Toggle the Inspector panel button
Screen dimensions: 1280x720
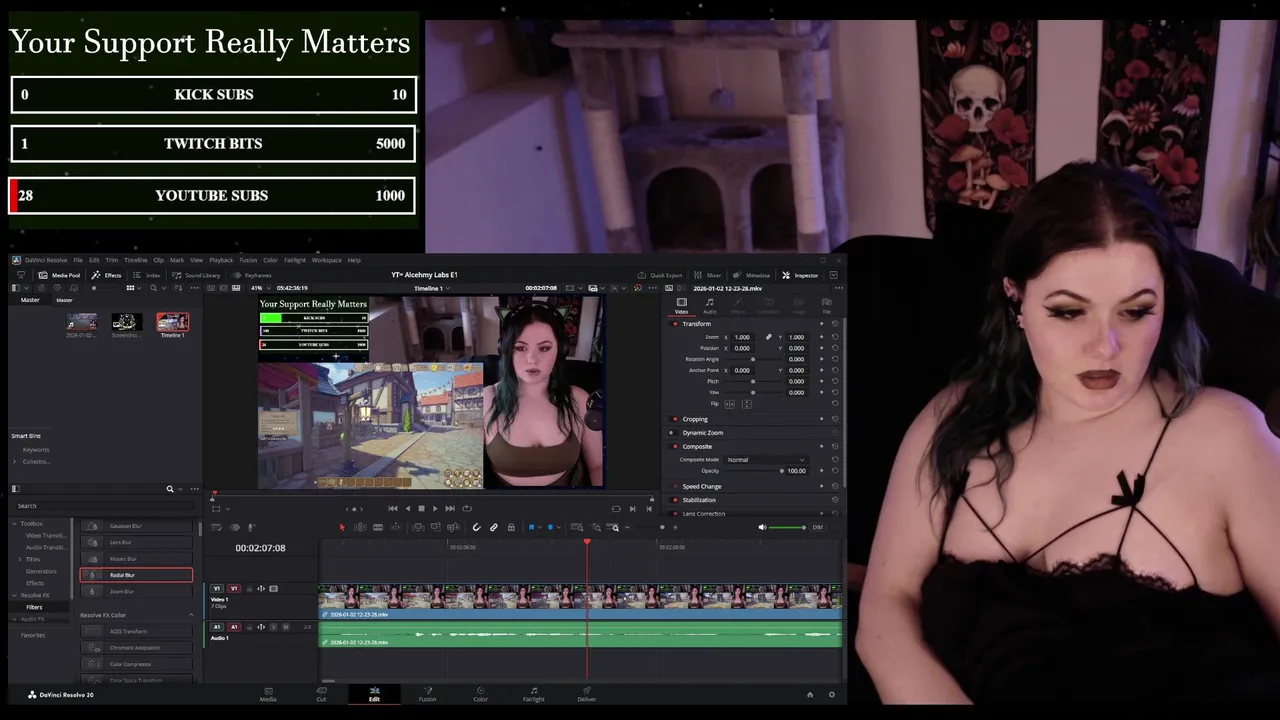point(800,275)
